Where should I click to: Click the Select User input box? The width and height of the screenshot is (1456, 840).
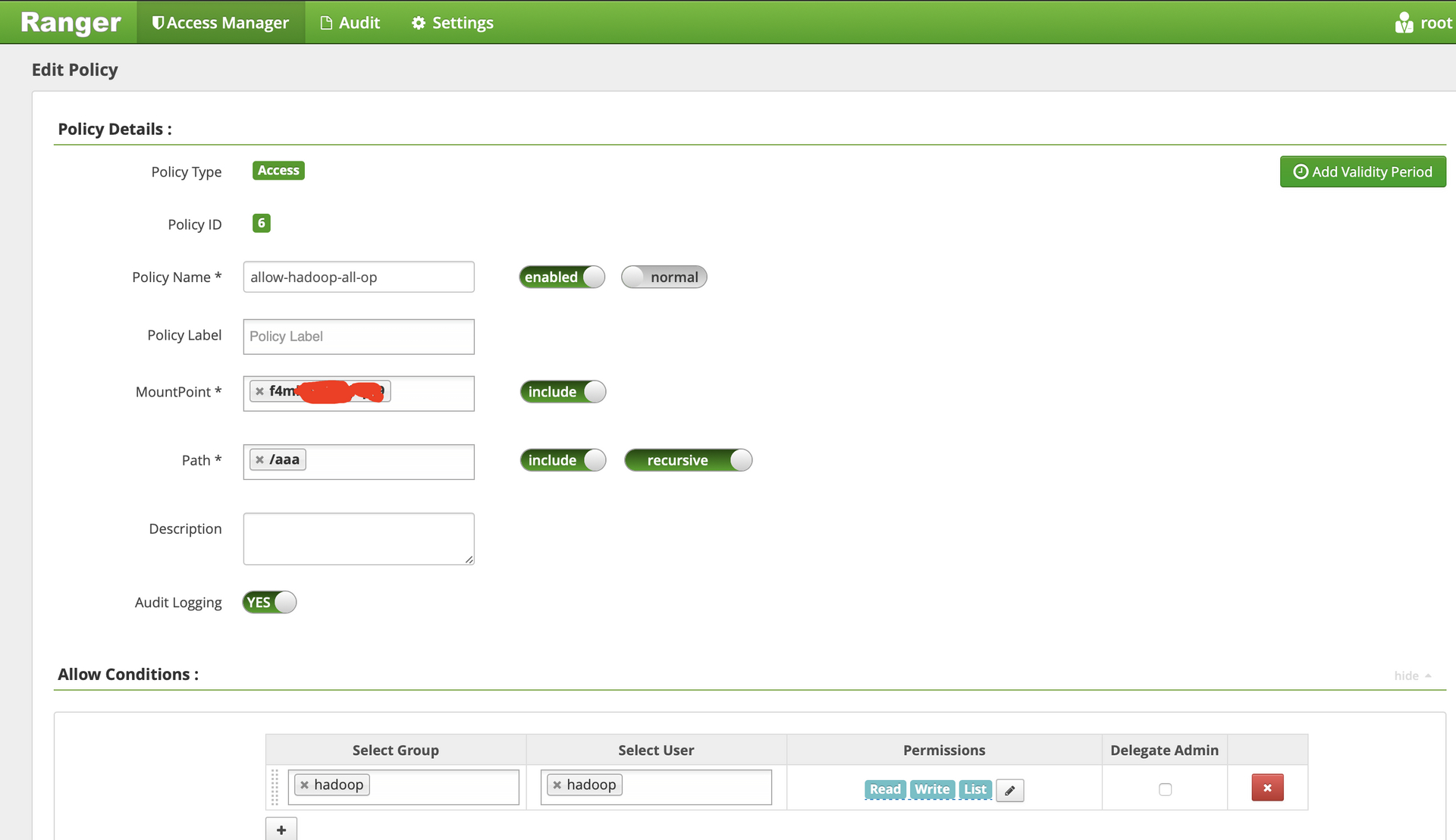656,787
